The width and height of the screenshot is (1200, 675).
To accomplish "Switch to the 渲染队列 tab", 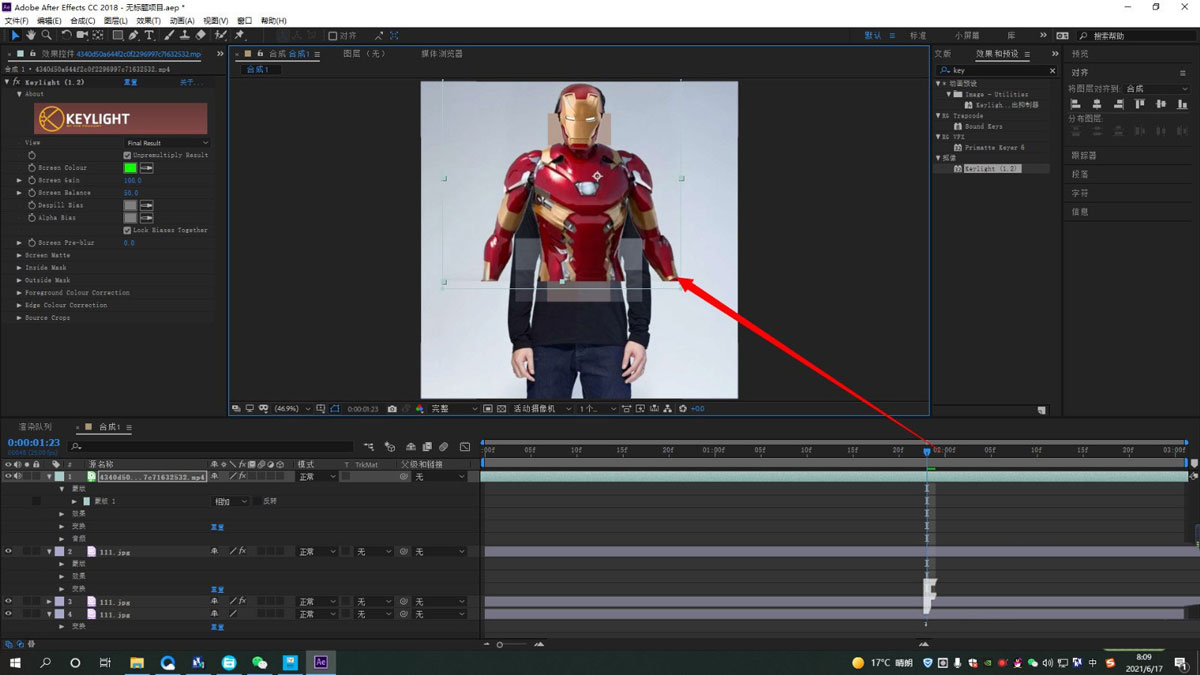I will (x=34, y=427).
